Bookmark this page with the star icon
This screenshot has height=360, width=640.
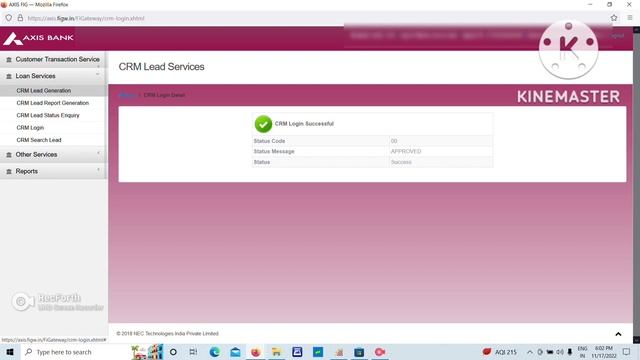tap(614, 18)
